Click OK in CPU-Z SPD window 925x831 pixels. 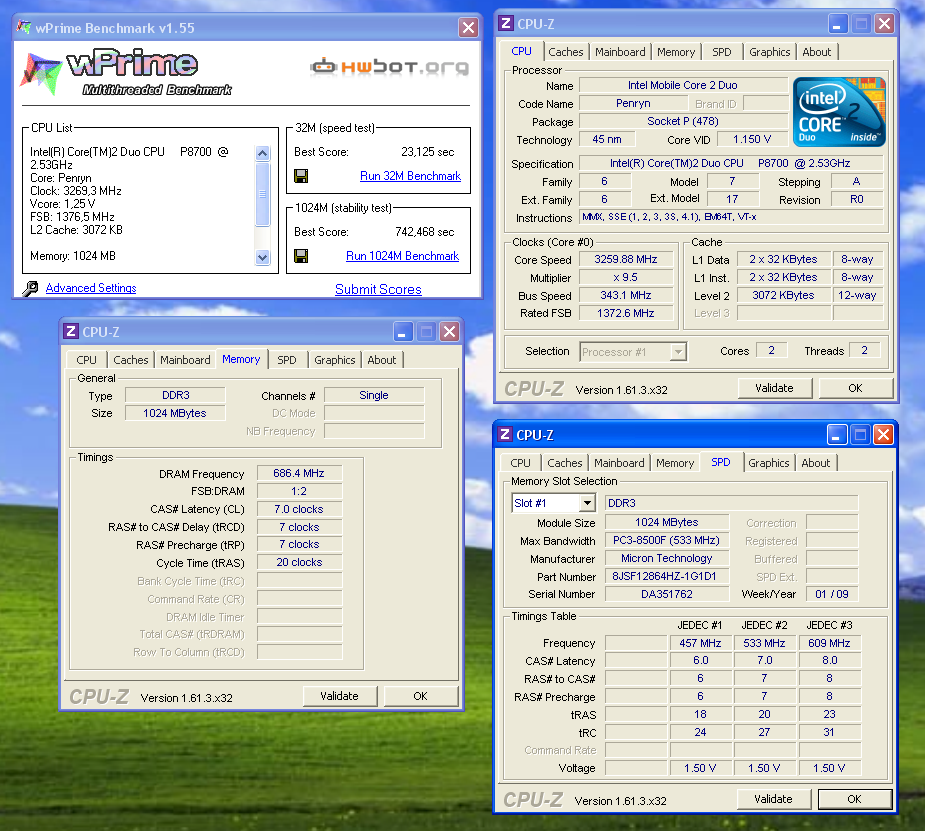[x=854, y=799]
